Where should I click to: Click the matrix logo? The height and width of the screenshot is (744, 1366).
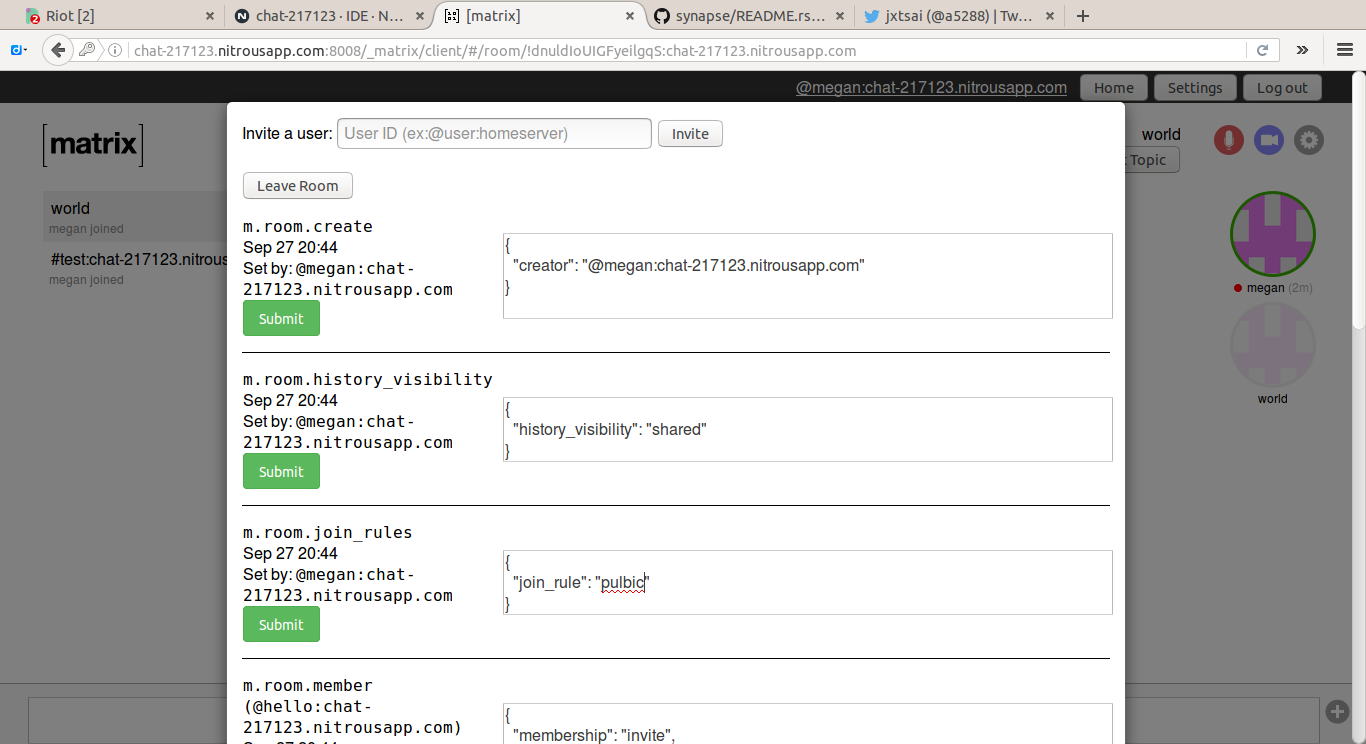(x=93, y=145)
